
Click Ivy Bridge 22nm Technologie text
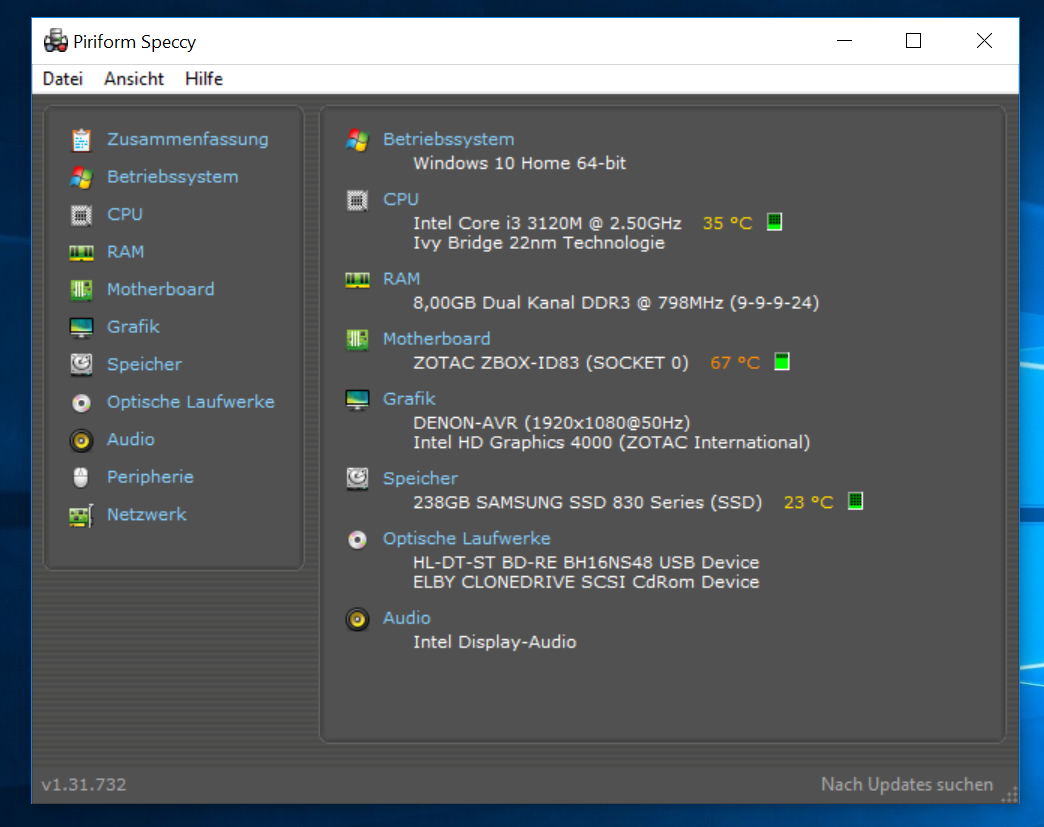539,242
